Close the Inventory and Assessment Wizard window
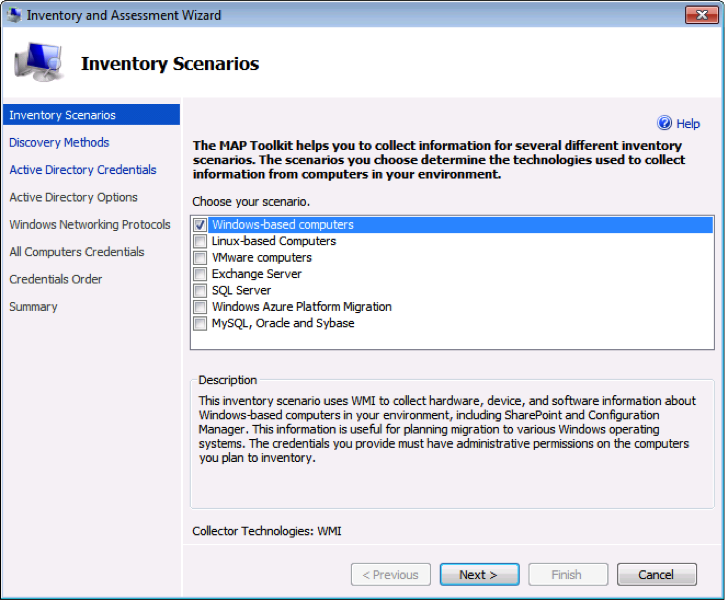The image size is (725, 600). [701, 15]
